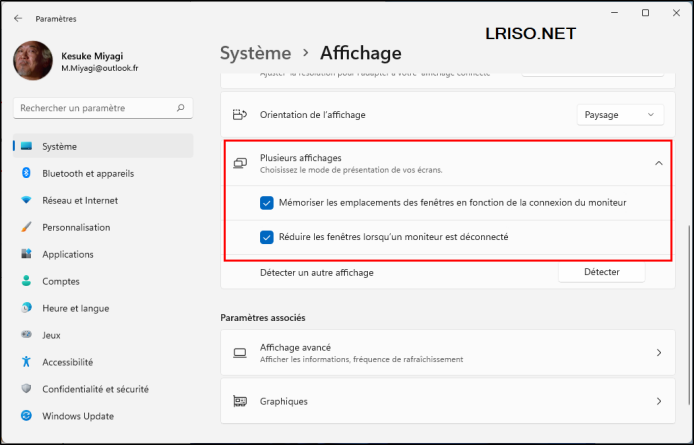Select Comptes in the sidebar

pyautogui.click(x=61, y=281)
